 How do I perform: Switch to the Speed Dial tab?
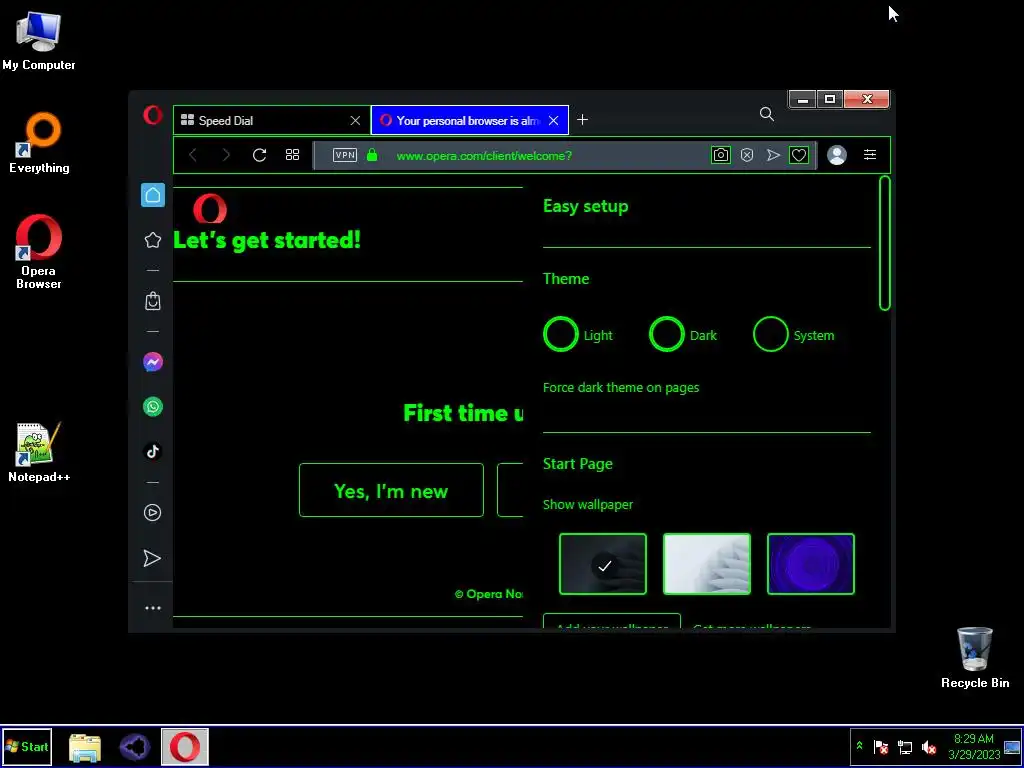click(x=272, y=120)
